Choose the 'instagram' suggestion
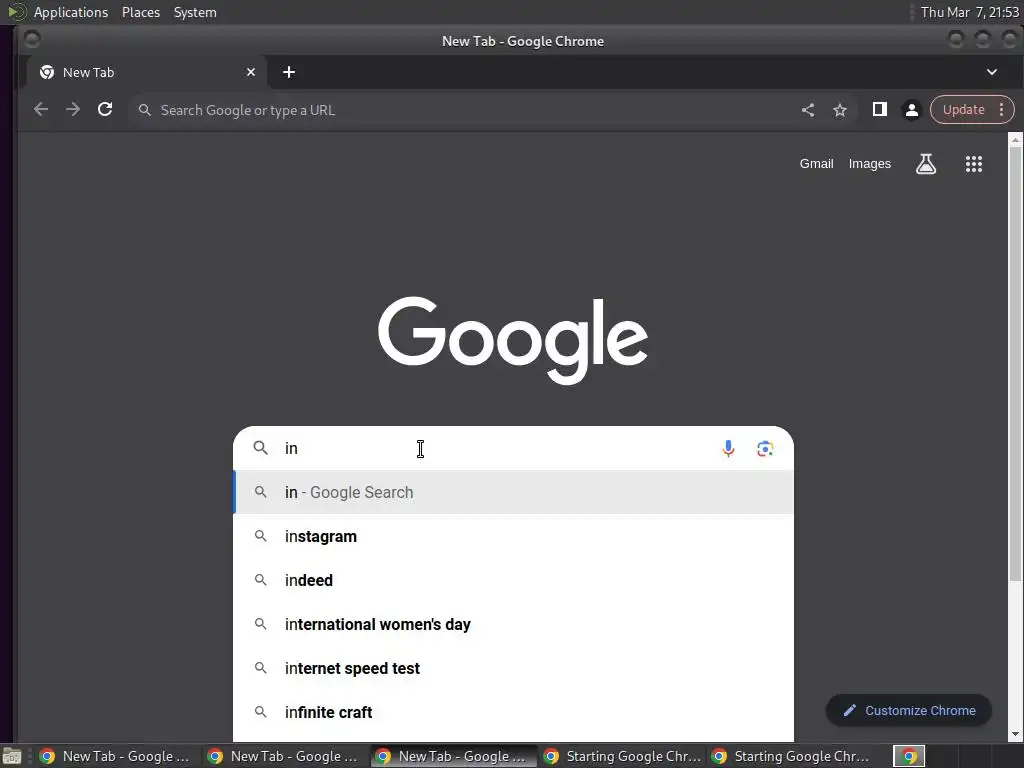The width and height of the screenshot is (1024, 768). 513,536
